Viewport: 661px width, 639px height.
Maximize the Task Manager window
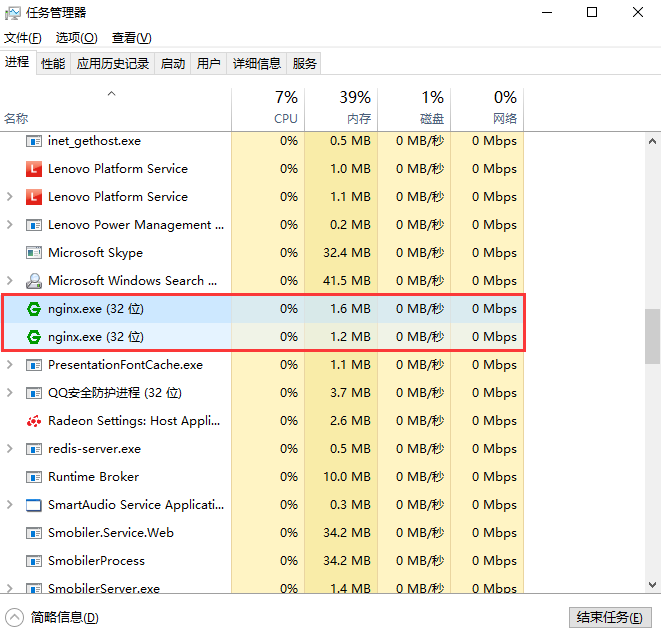pyautogui.click(x=592, y=13)
